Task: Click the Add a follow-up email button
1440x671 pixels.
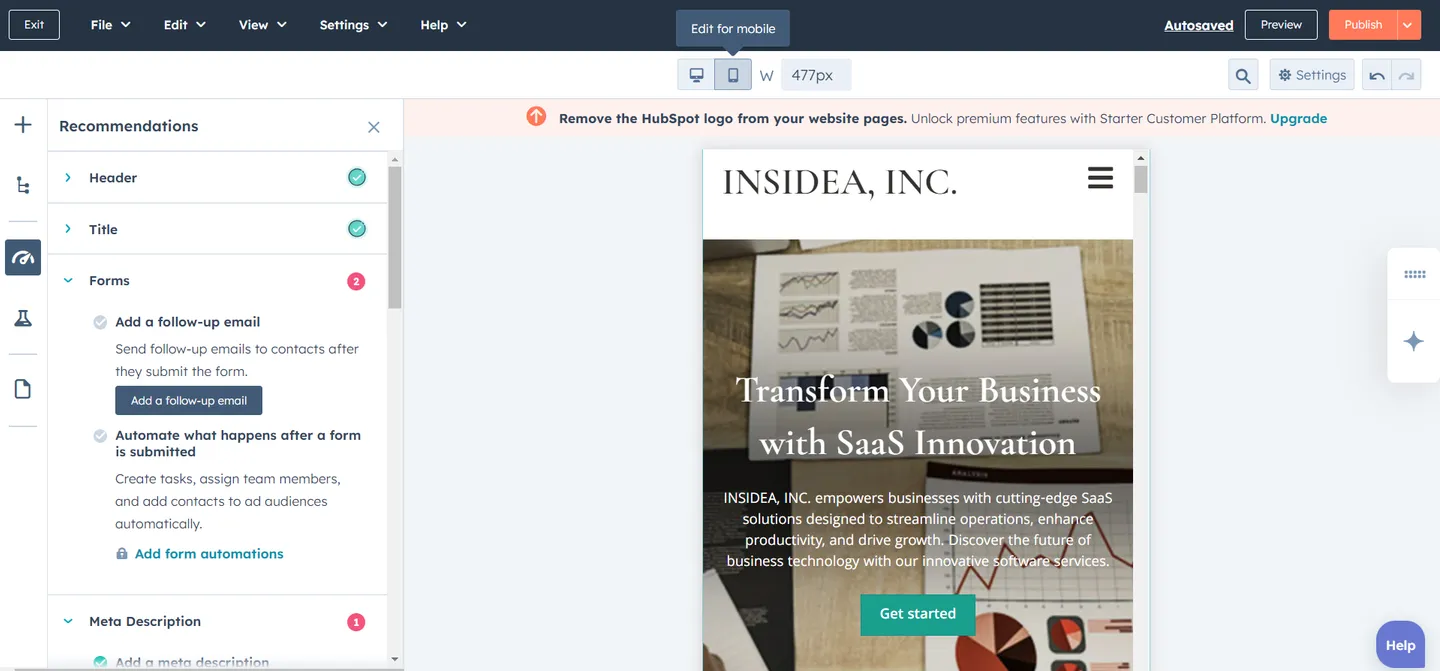Action: (x=189, y=401)
